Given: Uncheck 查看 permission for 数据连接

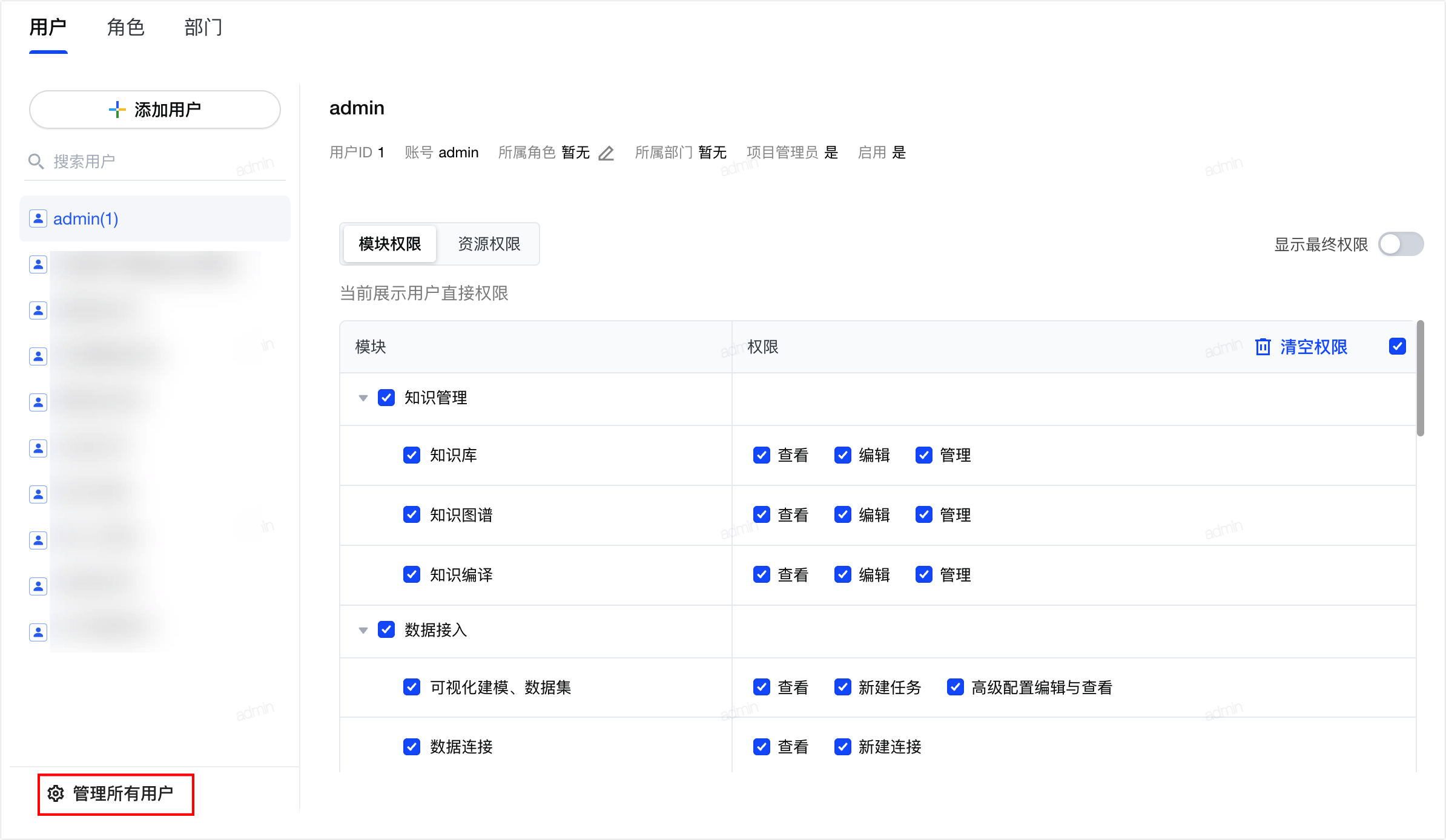Looking at the screenshot, I should [x=762, y=747].
